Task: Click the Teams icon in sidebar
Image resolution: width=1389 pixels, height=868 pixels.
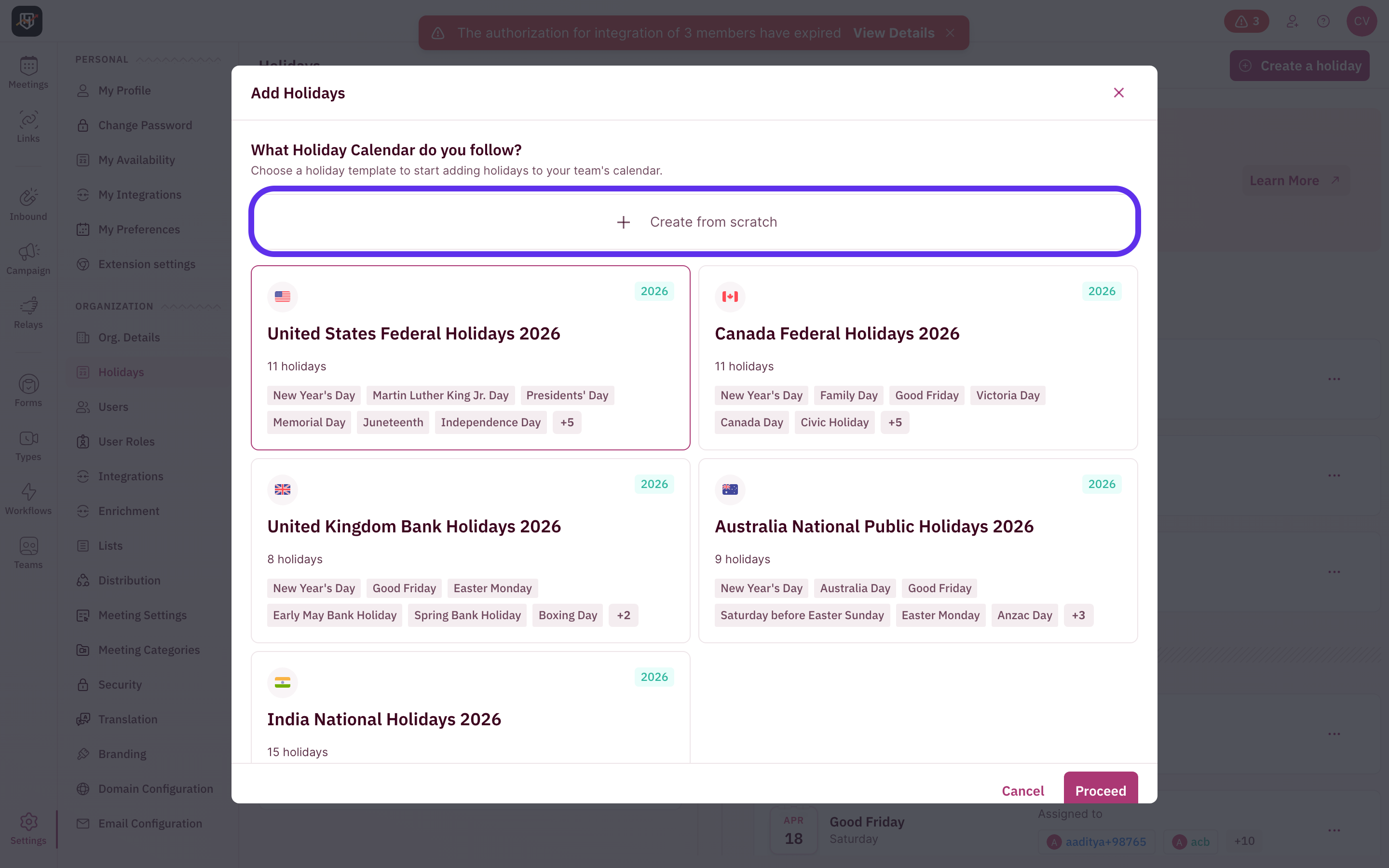Action: pyautogui.click(x=28, y=552)
